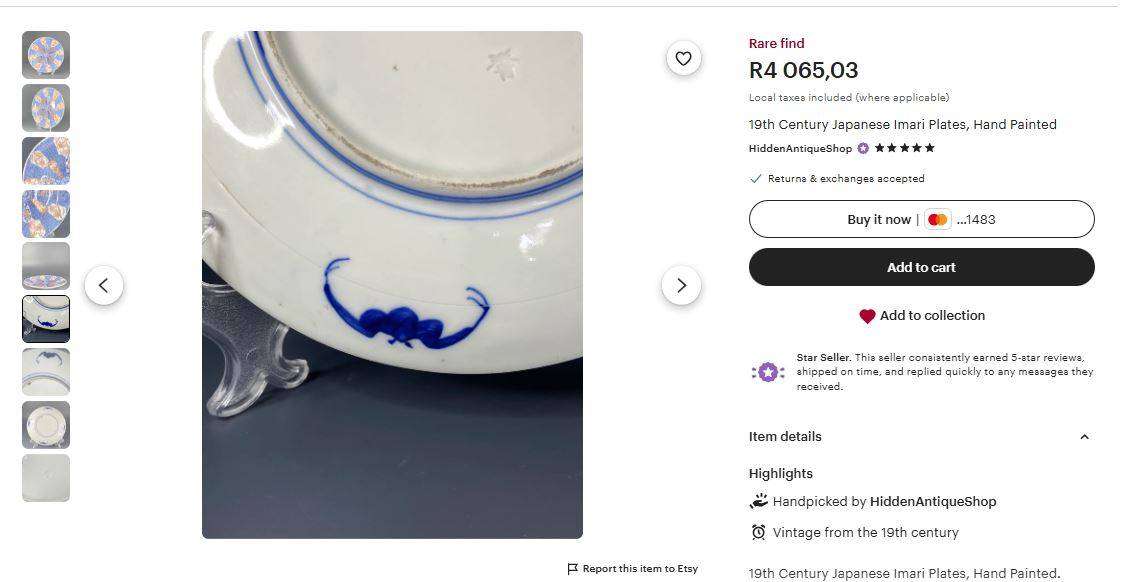Click the red heart collection icon
The height and width of the screenshot is (582, 1148).
867,316
